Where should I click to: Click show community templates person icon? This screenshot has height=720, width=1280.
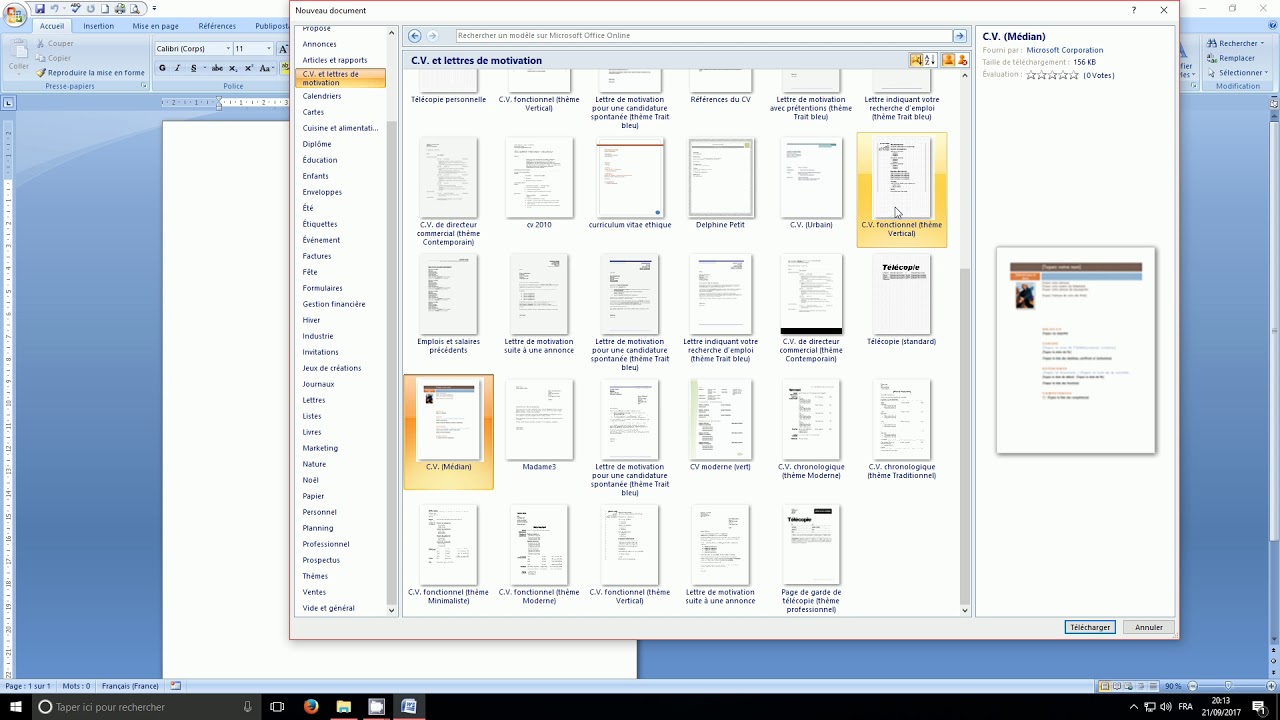point(948,60)
